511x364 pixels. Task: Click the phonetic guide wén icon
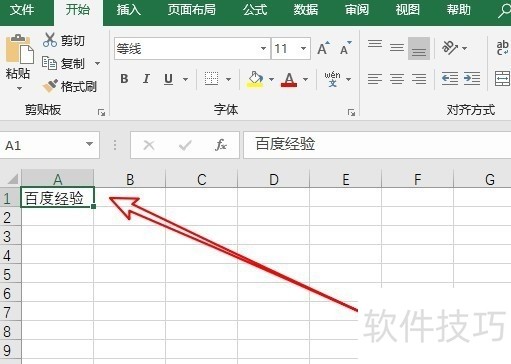(332, 79)
